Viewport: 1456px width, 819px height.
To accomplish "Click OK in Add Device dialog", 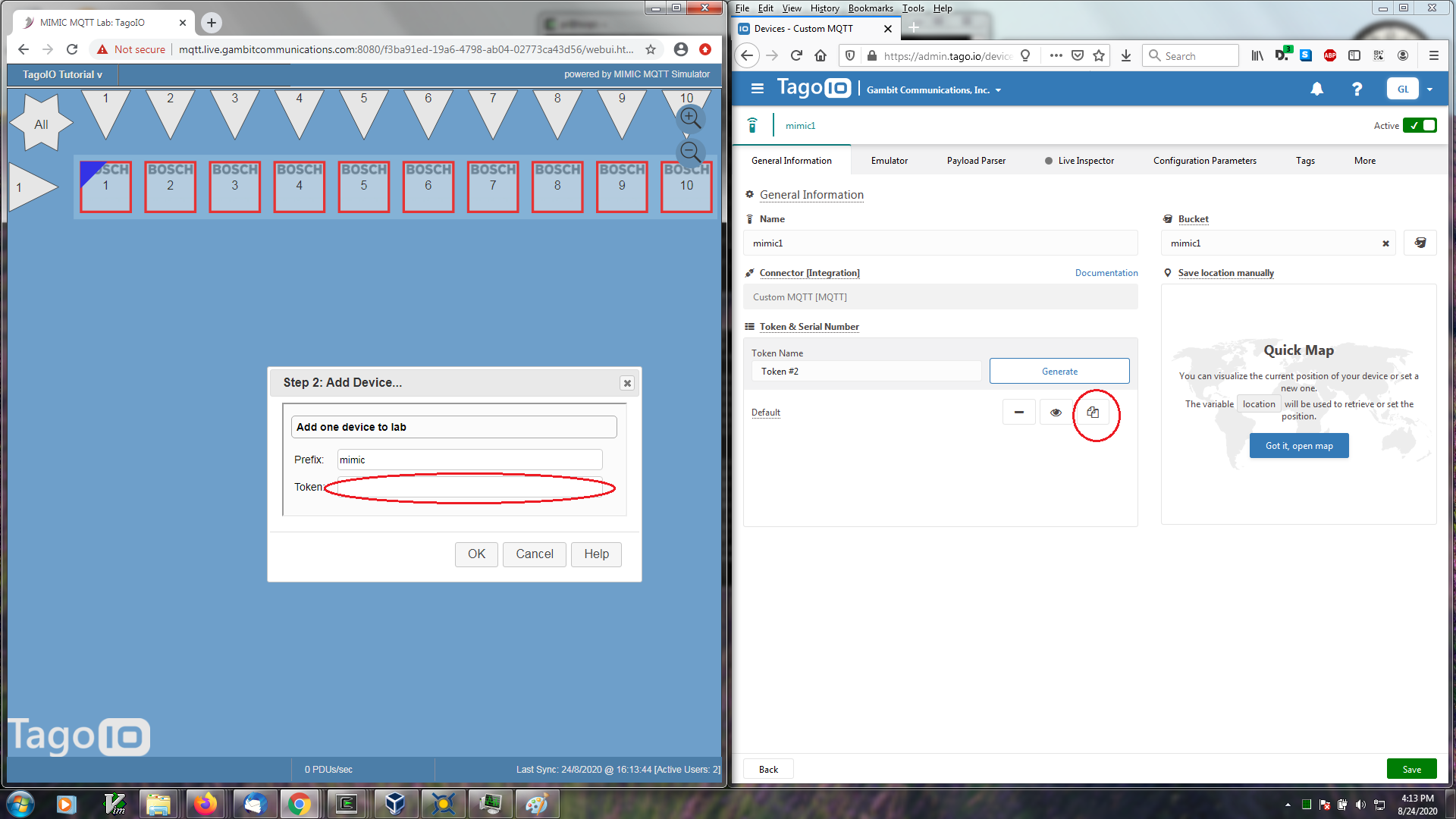I will tap(476, 554).
